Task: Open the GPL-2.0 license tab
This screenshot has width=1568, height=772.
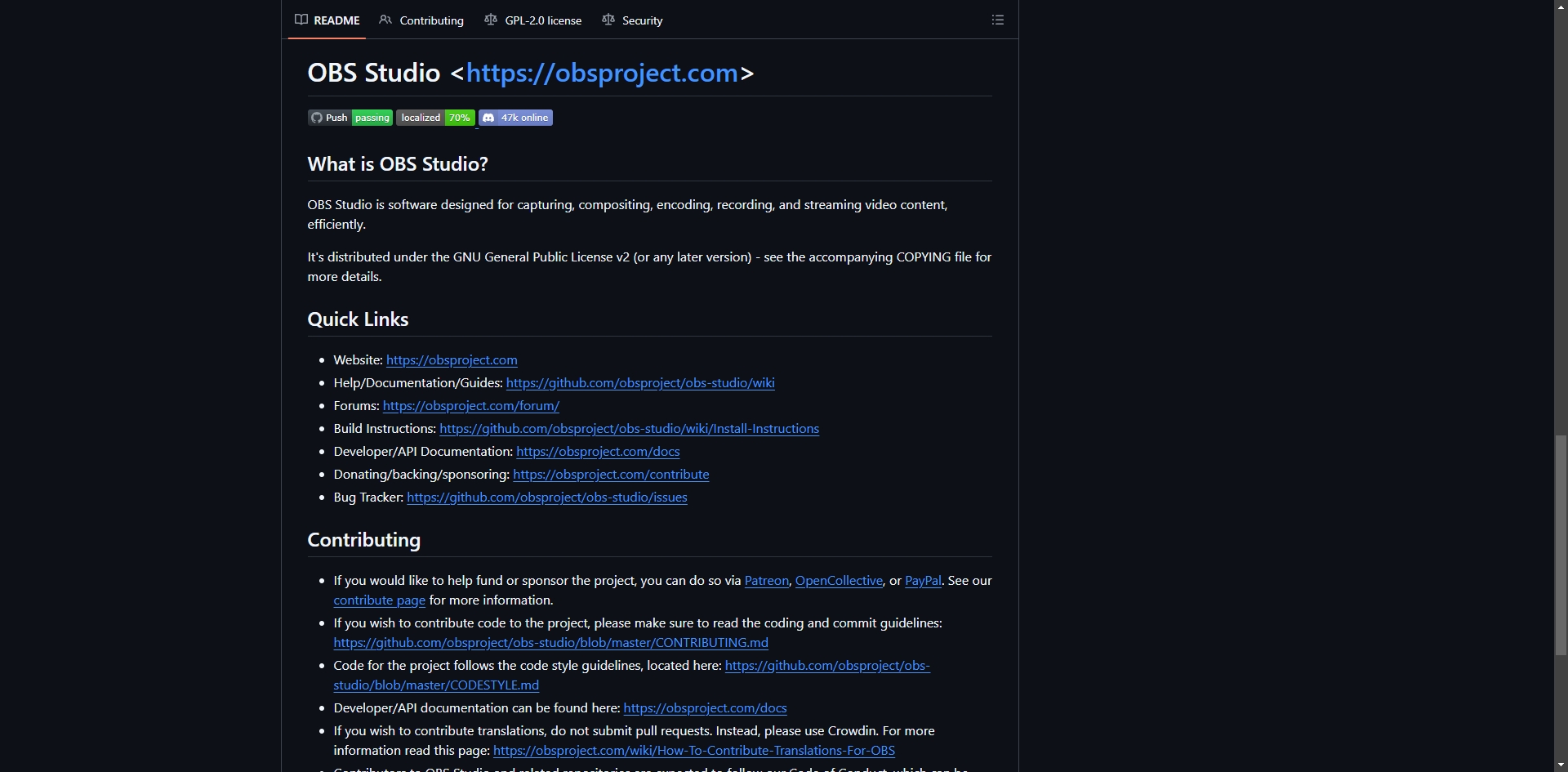Action: [x=533, y=20]
